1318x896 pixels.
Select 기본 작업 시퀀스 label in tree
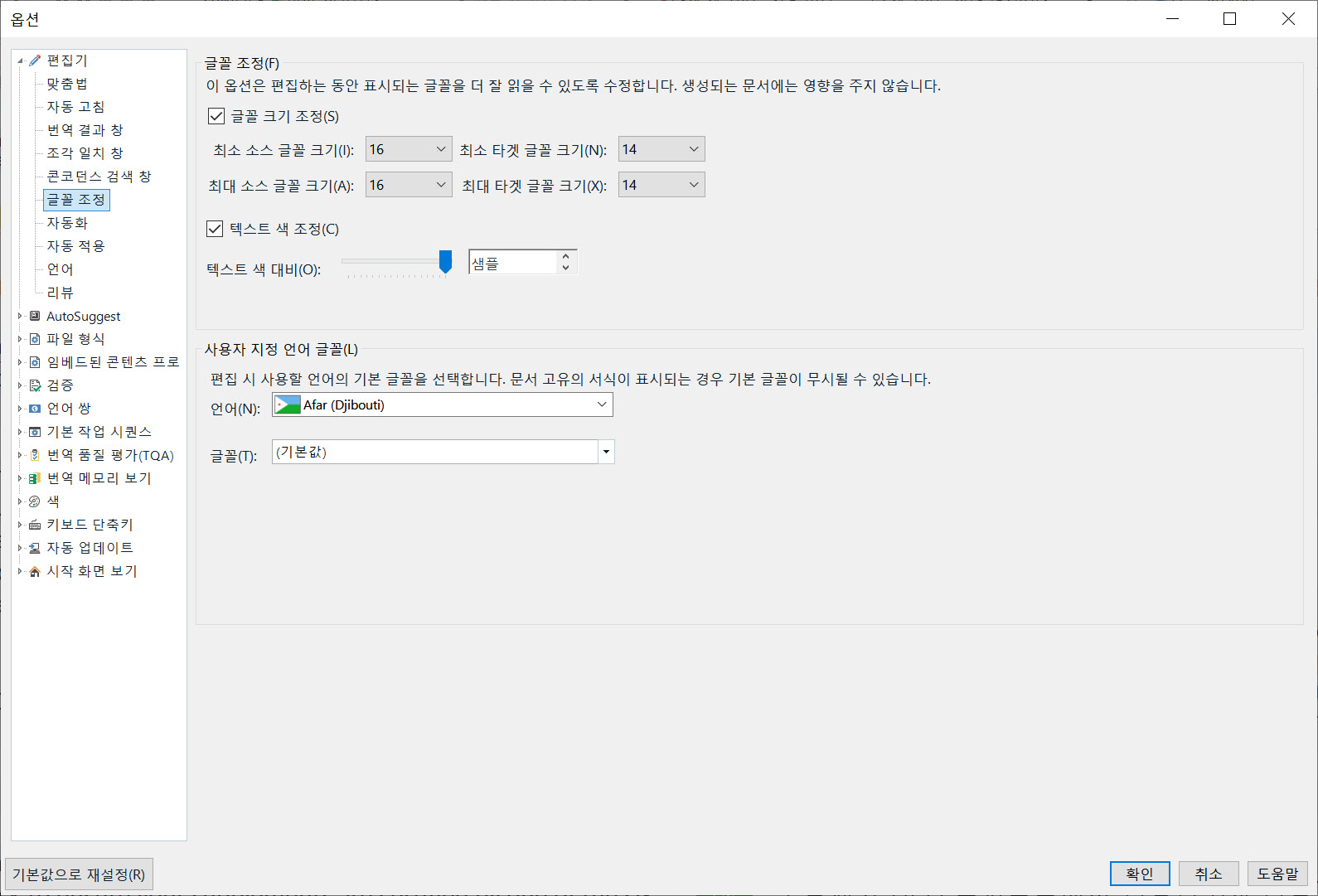coord(99,432)
